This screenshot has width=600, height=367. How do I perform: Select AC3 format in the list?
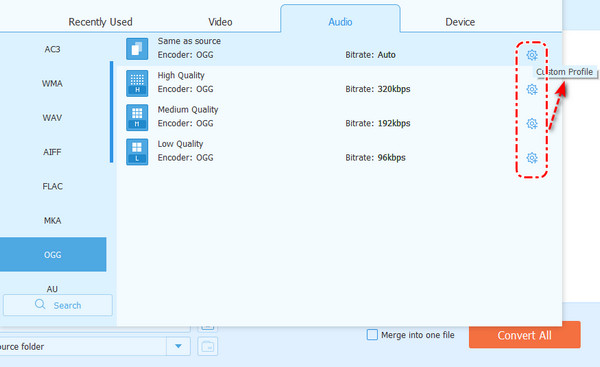coord(52,49)
